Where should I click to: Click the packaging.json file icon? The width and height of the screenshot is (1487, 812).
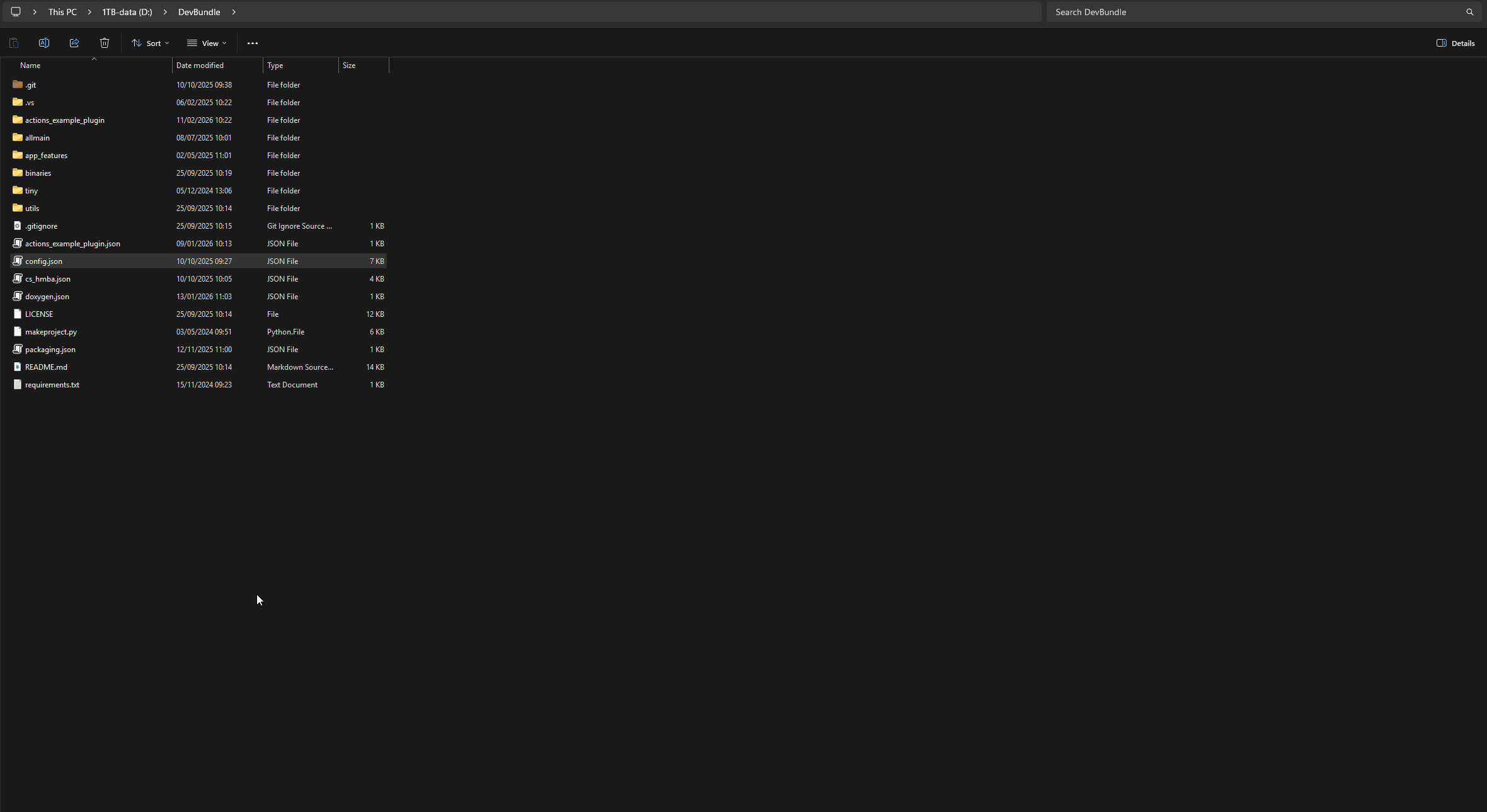pyautogui.click(x=18, y=349)
